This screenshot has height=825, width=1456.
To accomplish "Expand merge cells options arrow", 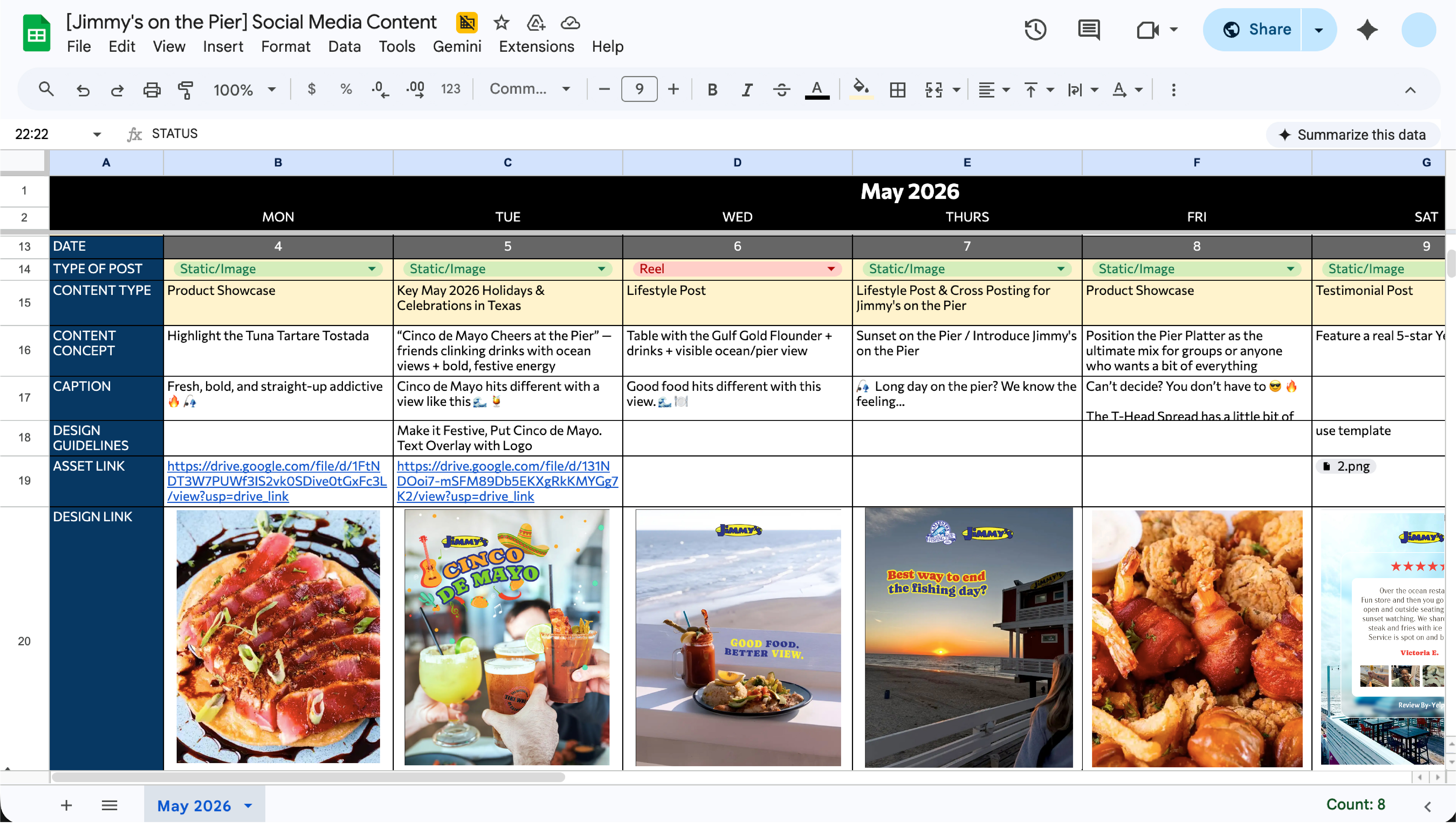I will 957,90.
